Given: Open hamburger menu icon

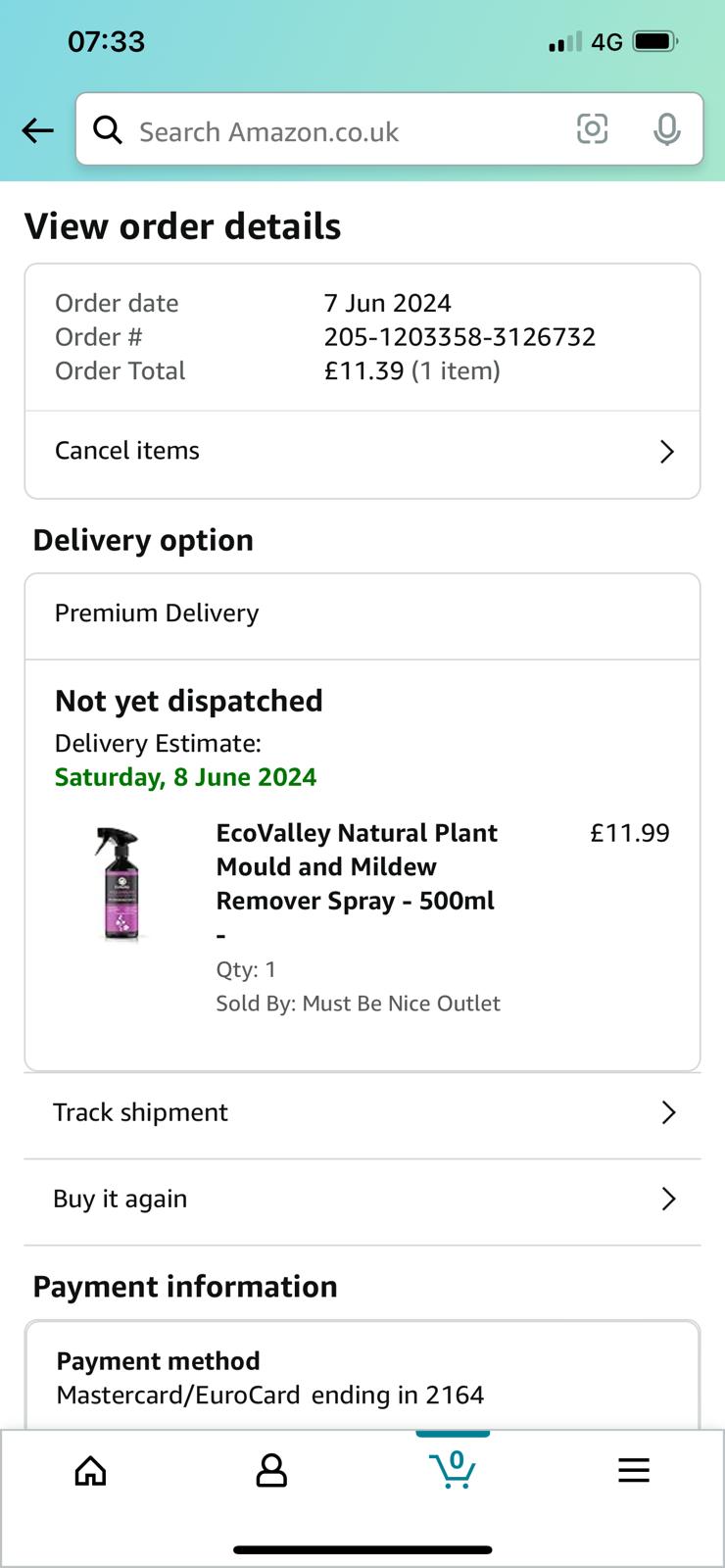Looking at the screenshot, I should click(634, 1470).
